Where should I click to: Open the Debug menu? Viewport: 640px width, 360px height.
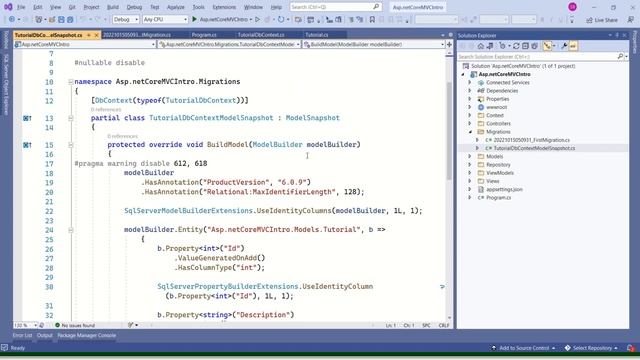tap(134, 7)
